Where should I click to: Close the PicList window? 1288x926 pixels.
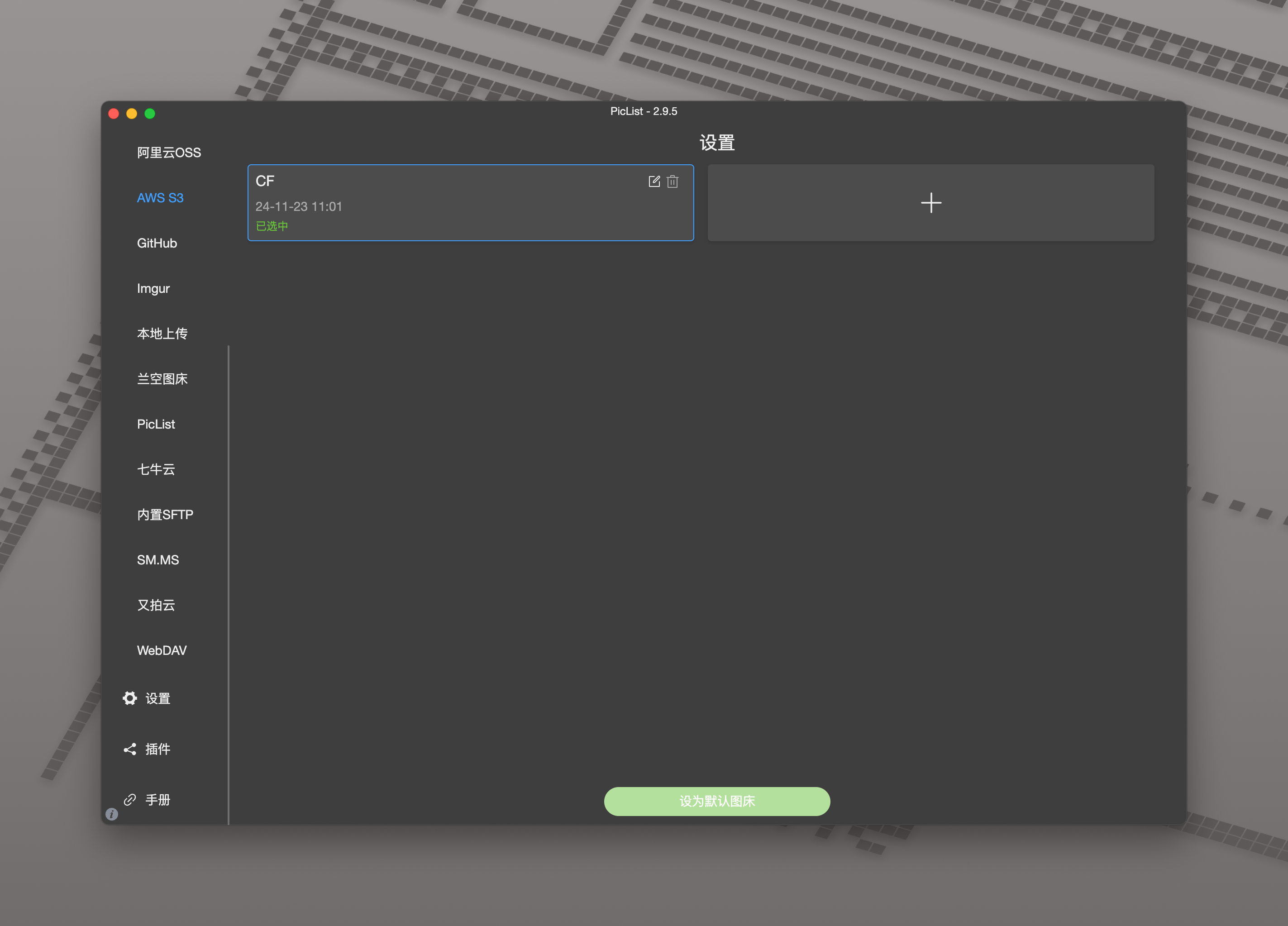(x=114, y=114)
